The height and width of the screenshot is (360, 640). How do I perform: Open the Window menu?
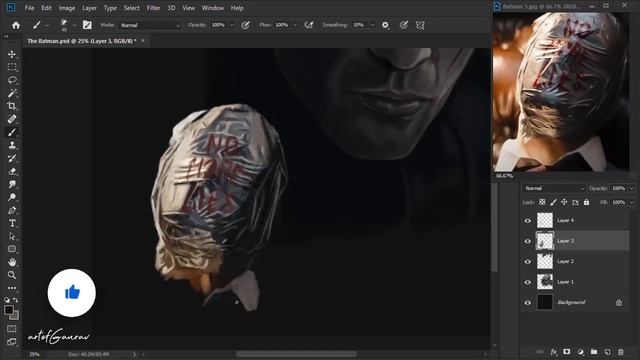(x=213, y=8)
